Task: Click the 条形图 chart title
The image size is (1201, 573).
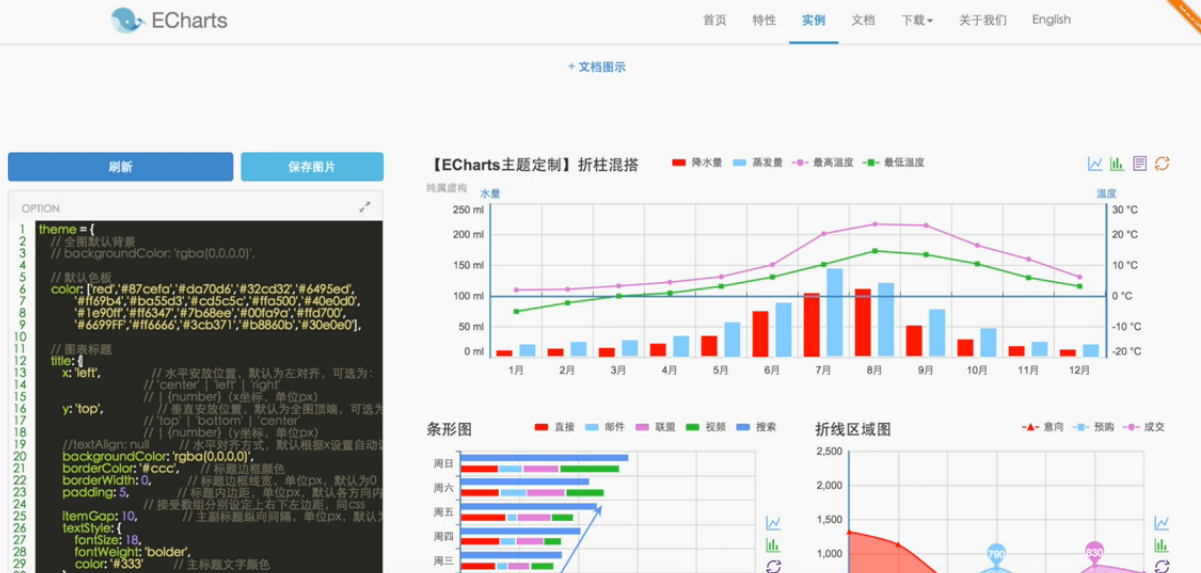Action: coord(449,429)
